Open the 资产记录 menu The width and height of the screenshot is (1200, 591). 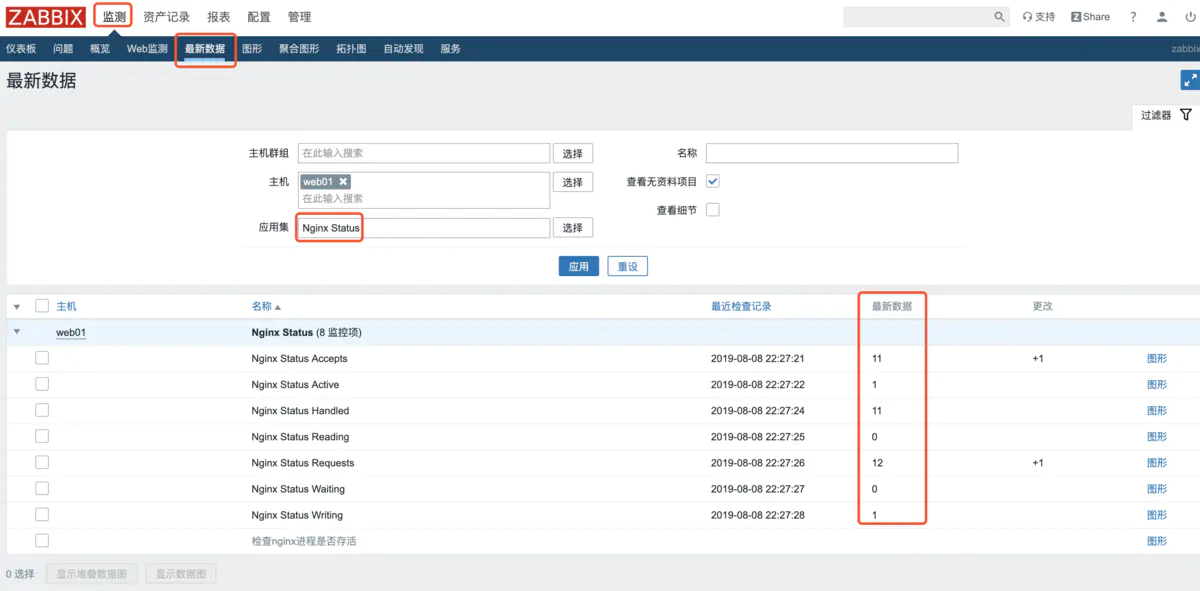(x=166, y=17)
